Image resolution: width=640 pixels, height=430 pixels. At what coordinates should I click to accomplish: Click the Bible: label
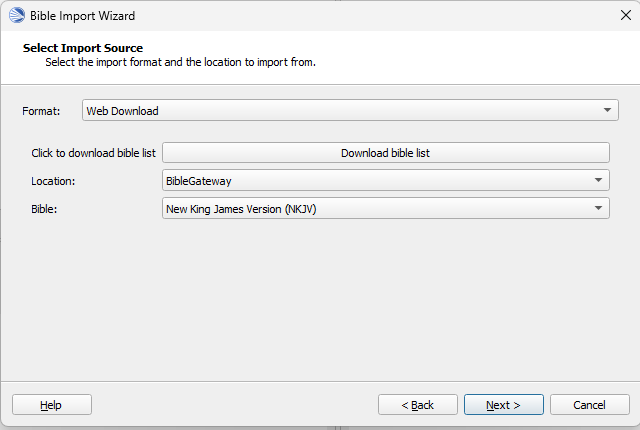pyautogui.click(x=44, y=209)
